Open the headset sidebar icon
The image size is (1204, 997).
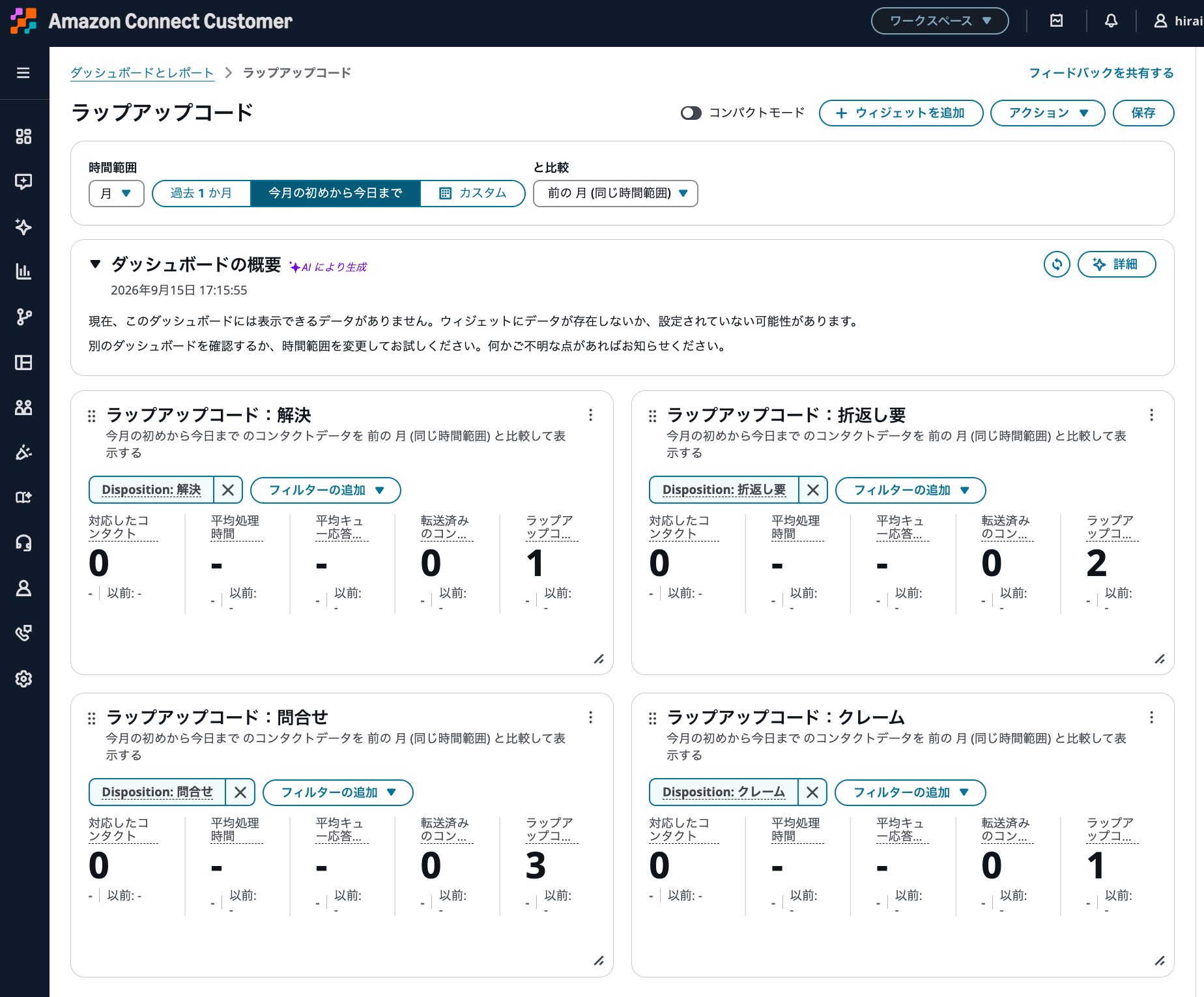23,543
